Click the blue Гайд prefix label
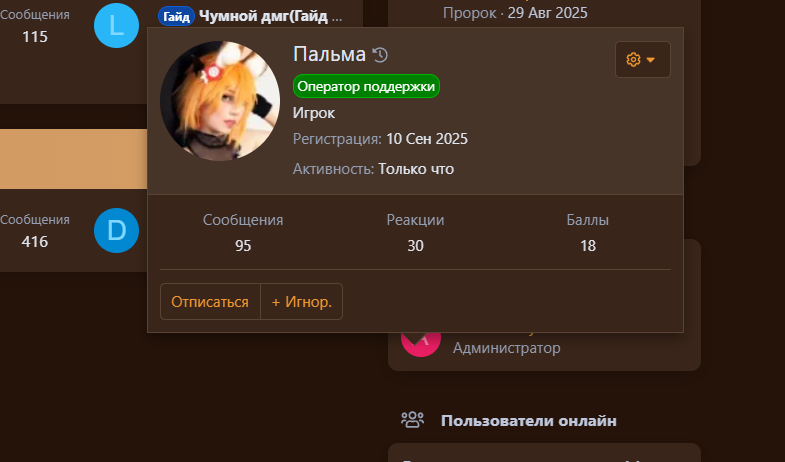The image size is (785, 462). point(176,17)
